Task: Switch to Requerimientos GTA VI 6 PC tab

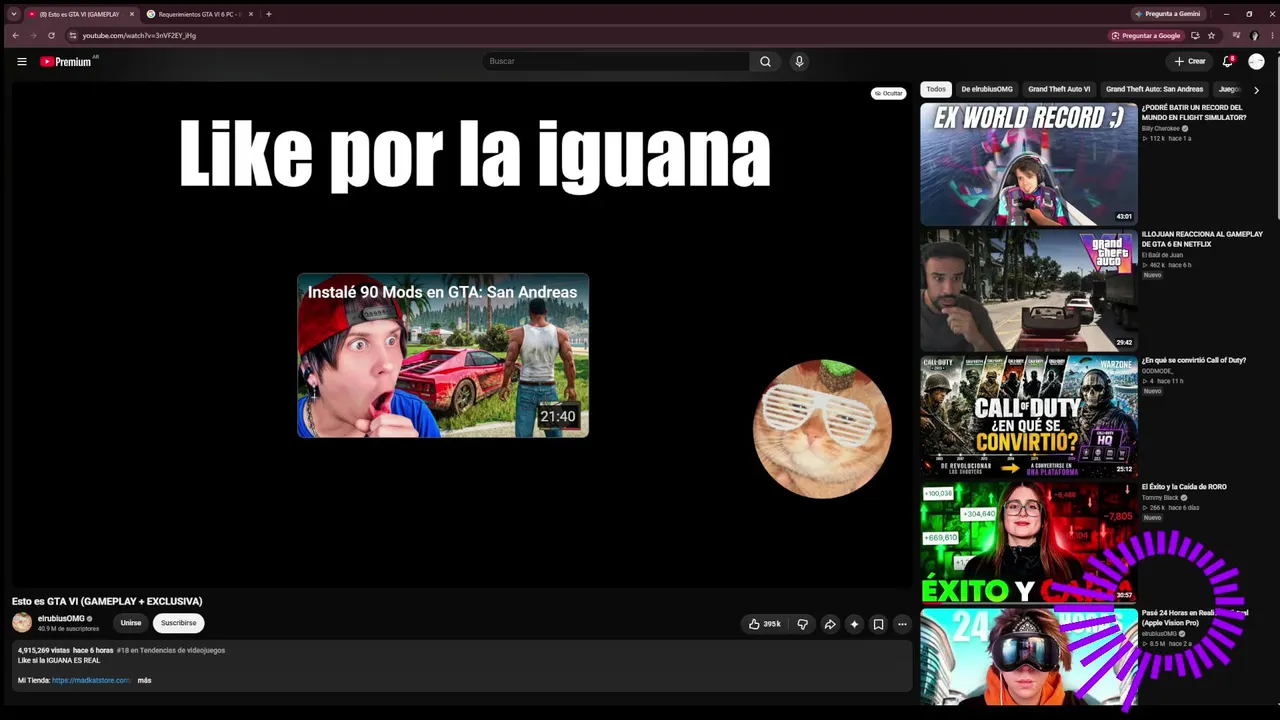Action: pos(200,14)
